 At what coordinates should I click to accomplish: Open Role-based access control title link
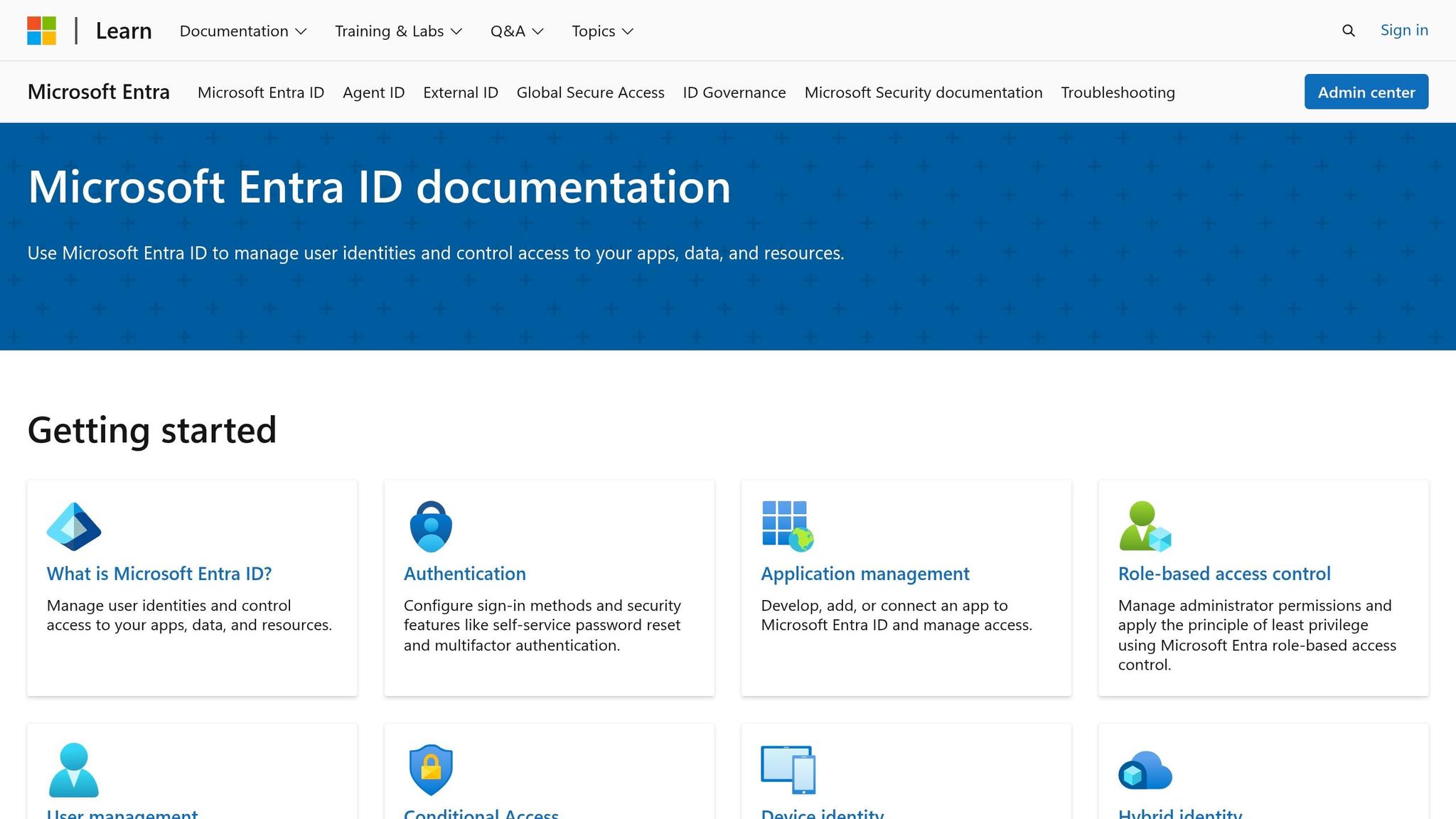(1224, 574)
